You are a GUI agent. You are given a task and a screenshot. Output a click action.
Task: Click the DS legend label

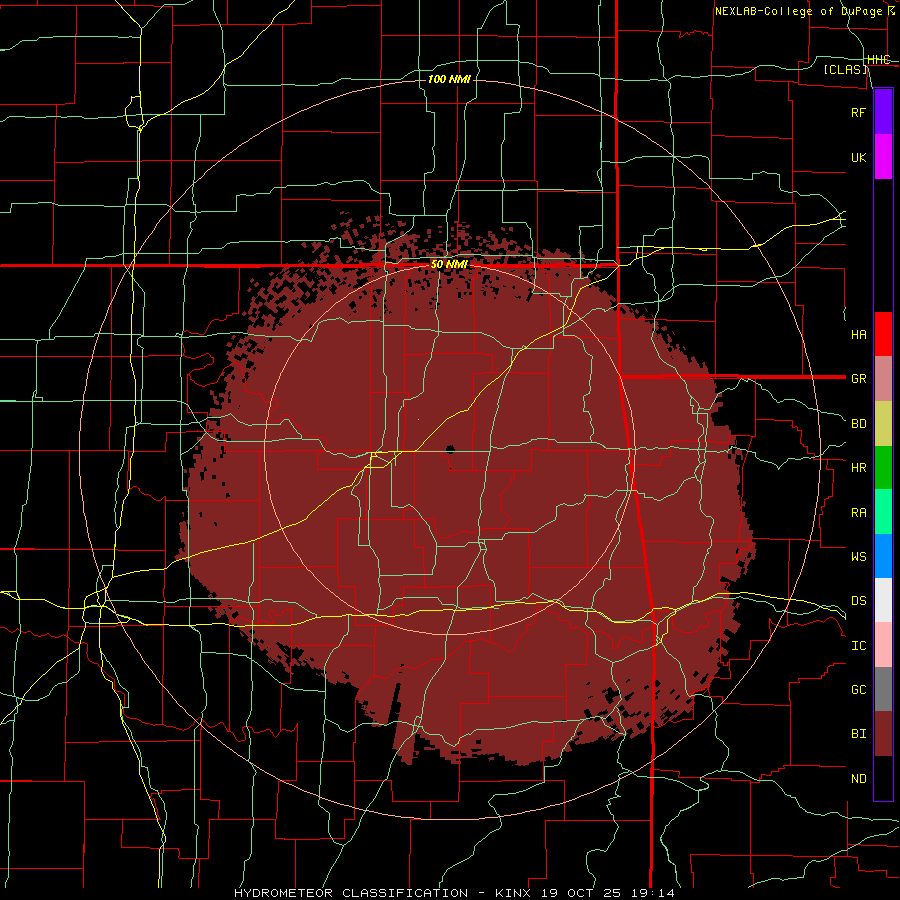858,601
